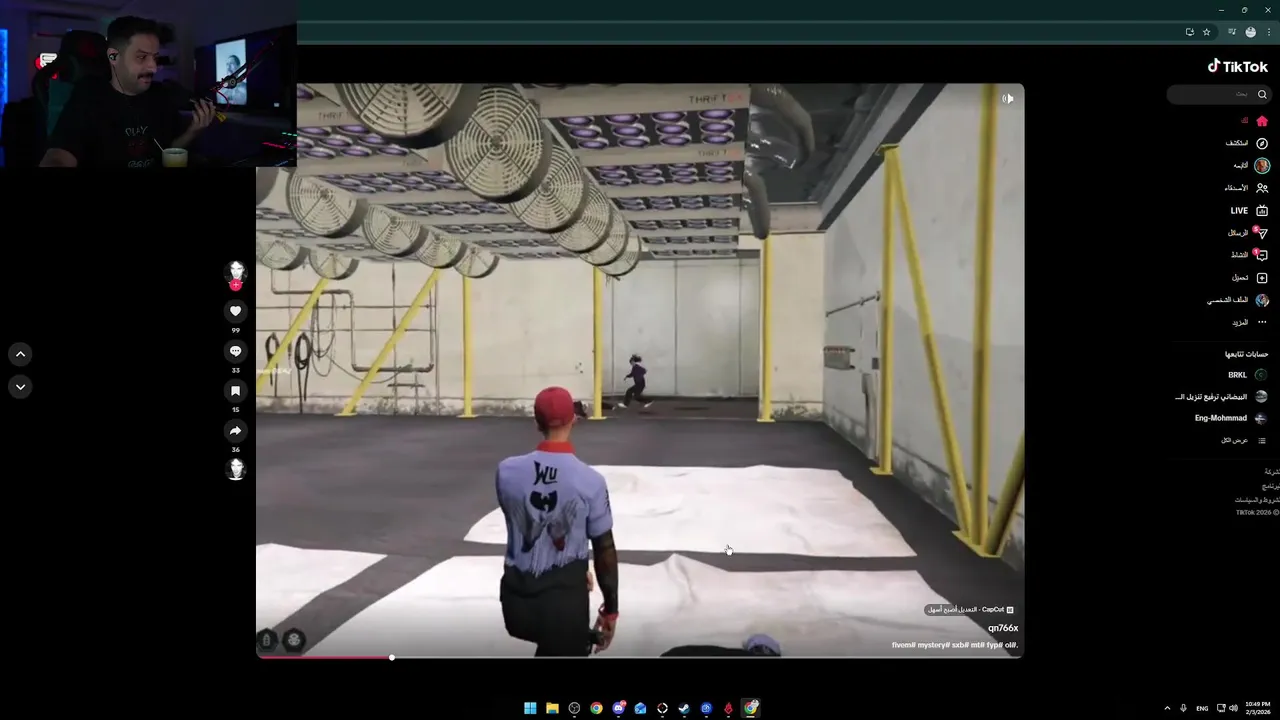Open the tray volume speaker icon

(x=1233, y=708)
